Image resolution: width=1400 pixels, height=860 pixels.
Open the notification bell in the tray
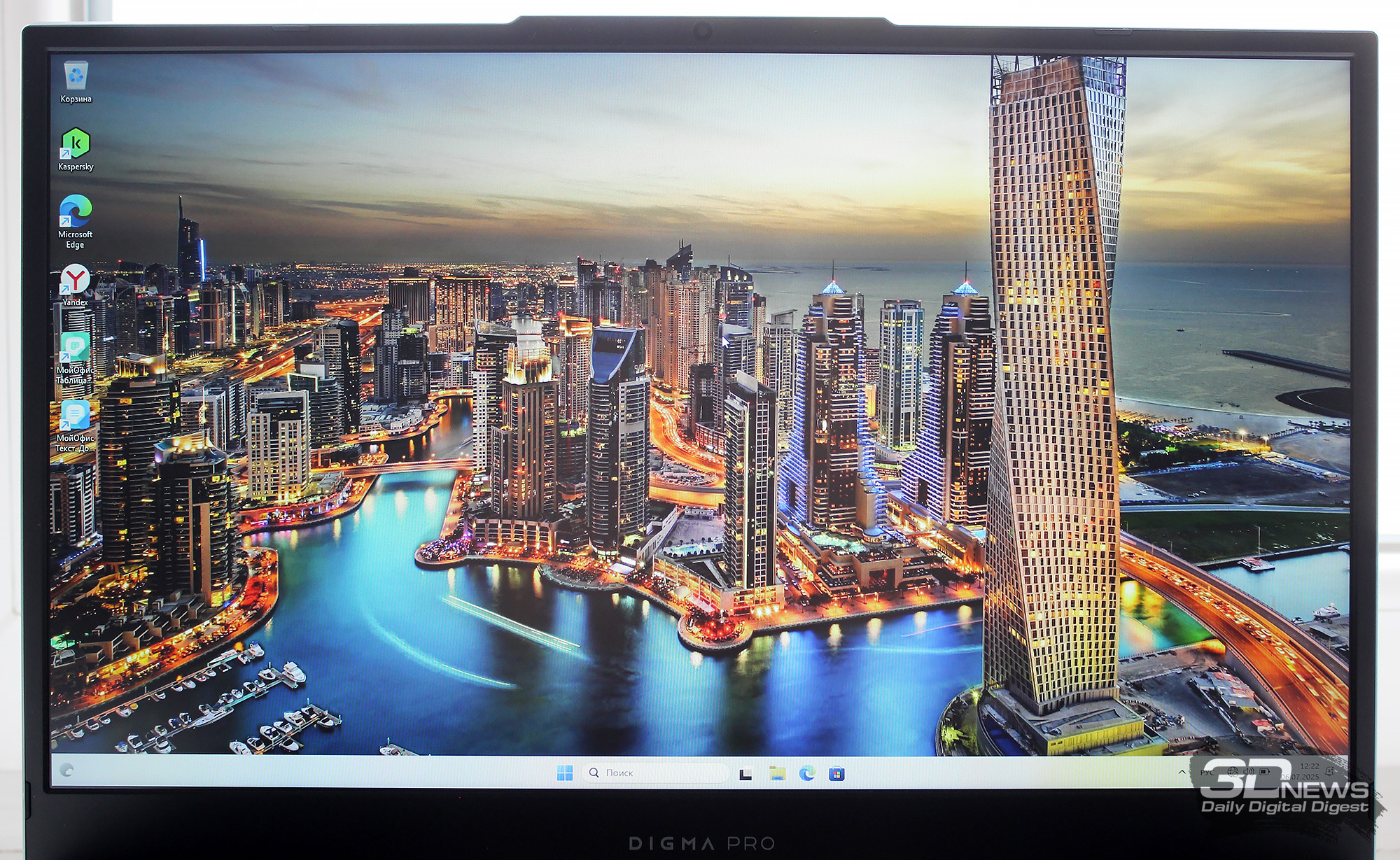point(1329,771)
